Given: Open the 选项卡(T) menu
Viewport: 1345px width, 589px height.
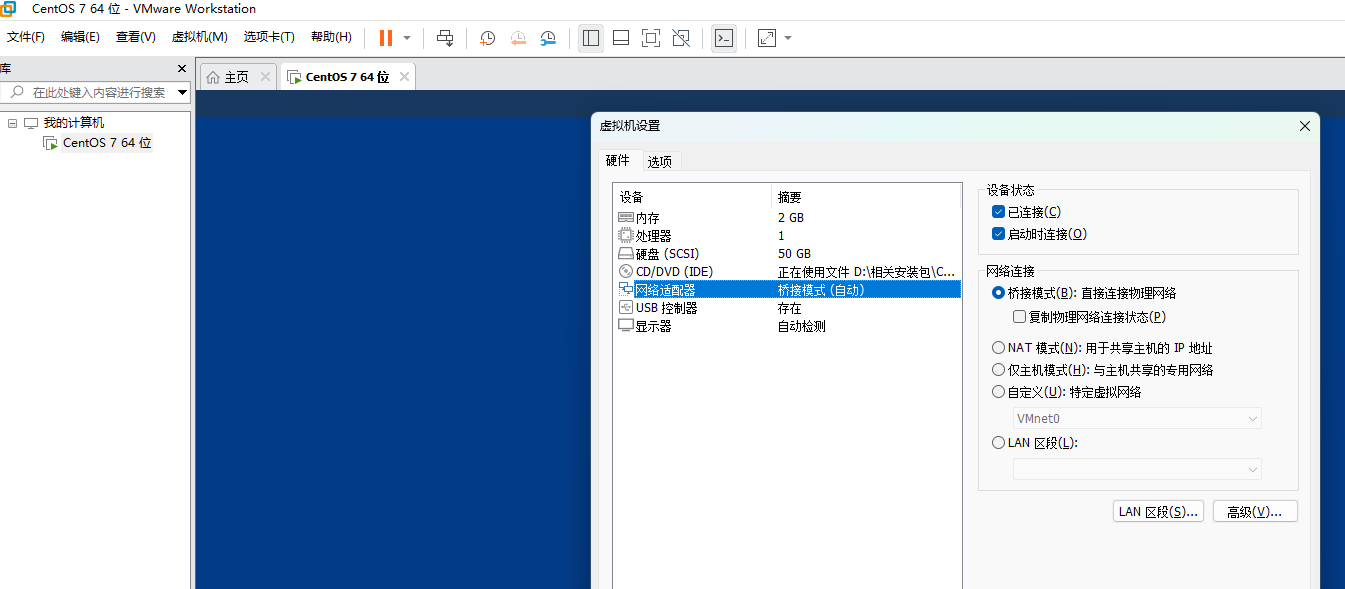Looking at the screenshot, I should click(269, 37).
